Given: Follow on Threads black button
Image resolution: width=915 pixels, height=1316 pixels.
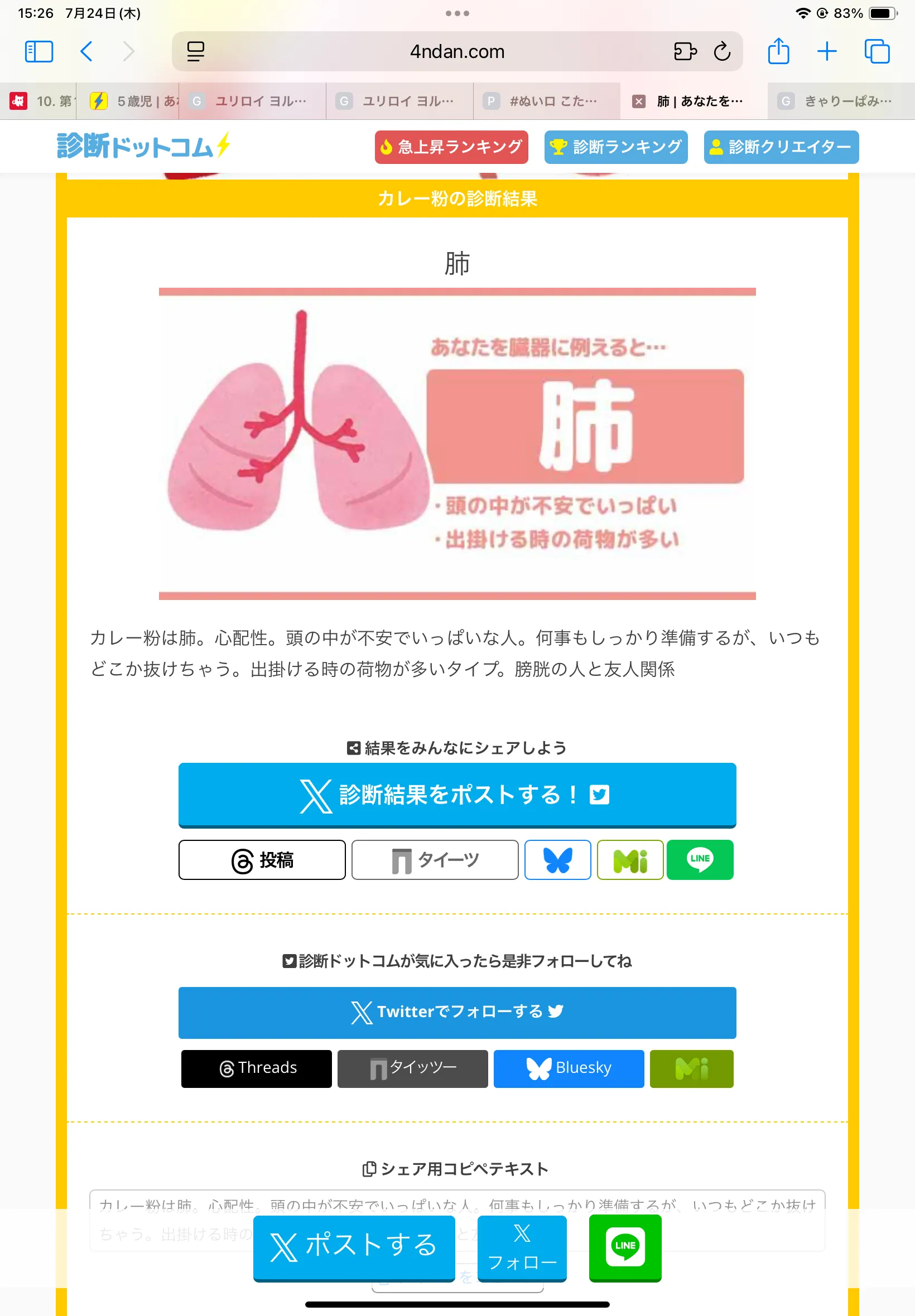Looking at the screenshot, I should [256, 1068].
